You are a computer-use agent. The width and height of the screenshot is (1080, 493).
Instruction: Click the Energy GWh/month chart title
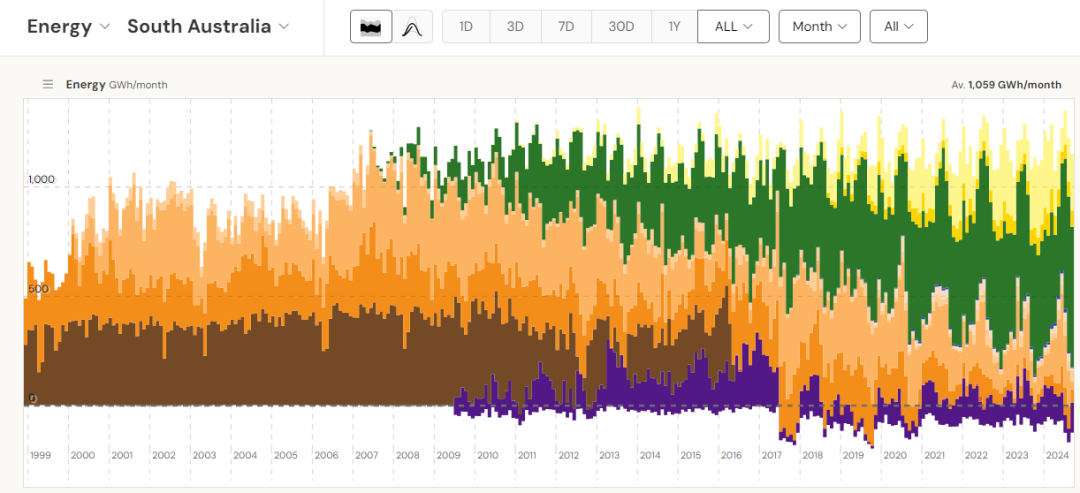116,85
